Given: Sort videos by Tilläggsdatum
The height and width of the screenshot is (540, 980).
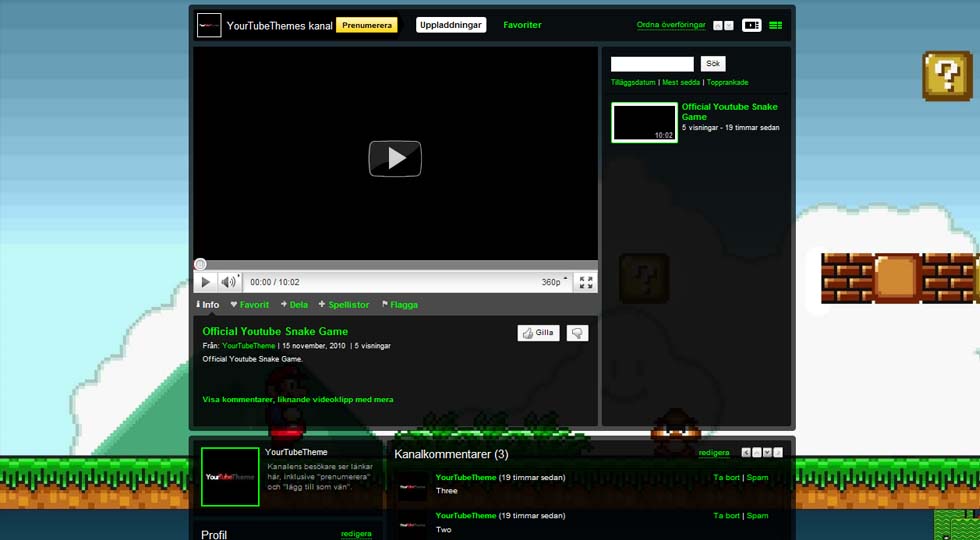Looking at the screenshot, I should click(633, 82).
